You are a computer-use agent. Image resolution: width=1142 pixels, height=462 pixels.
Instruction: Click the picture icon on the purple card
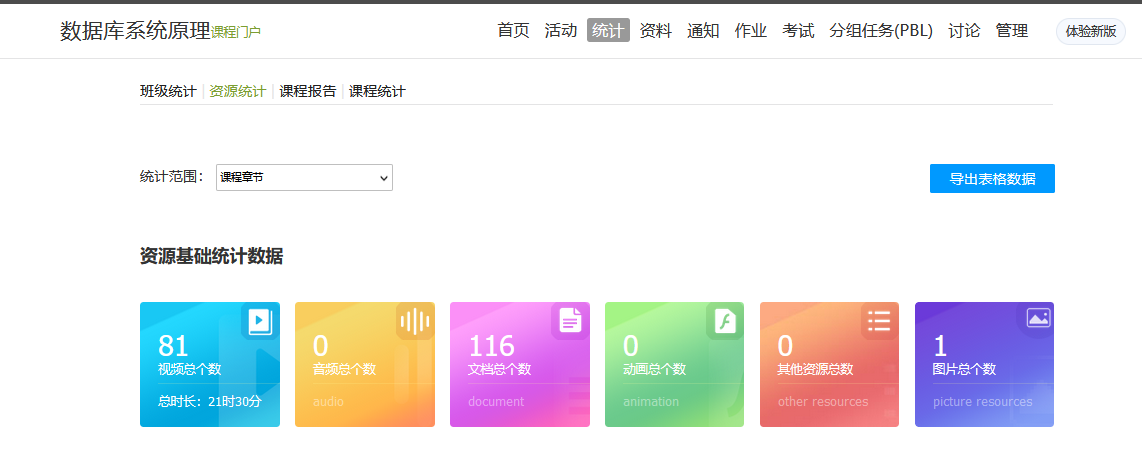1037,319
